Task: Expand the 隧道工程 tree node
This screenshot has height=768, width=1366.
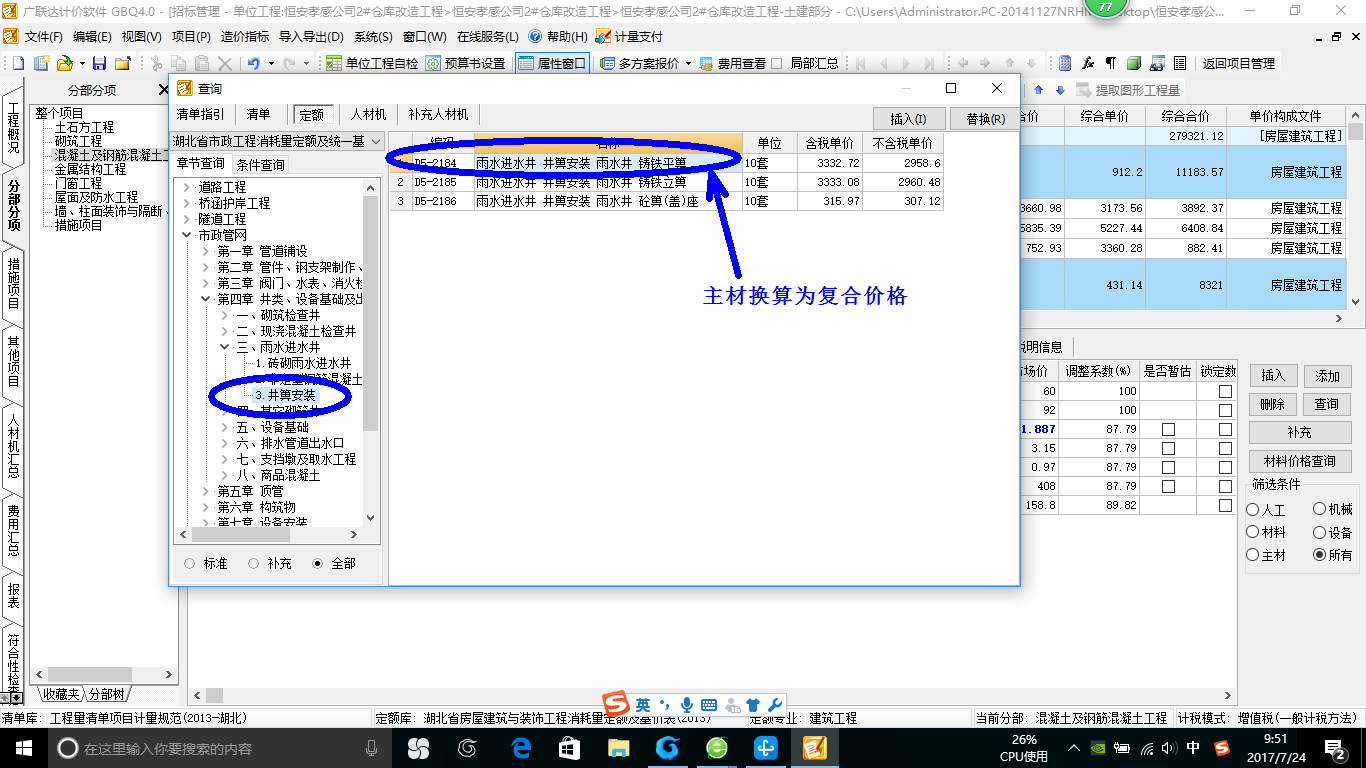Action: 187,219
